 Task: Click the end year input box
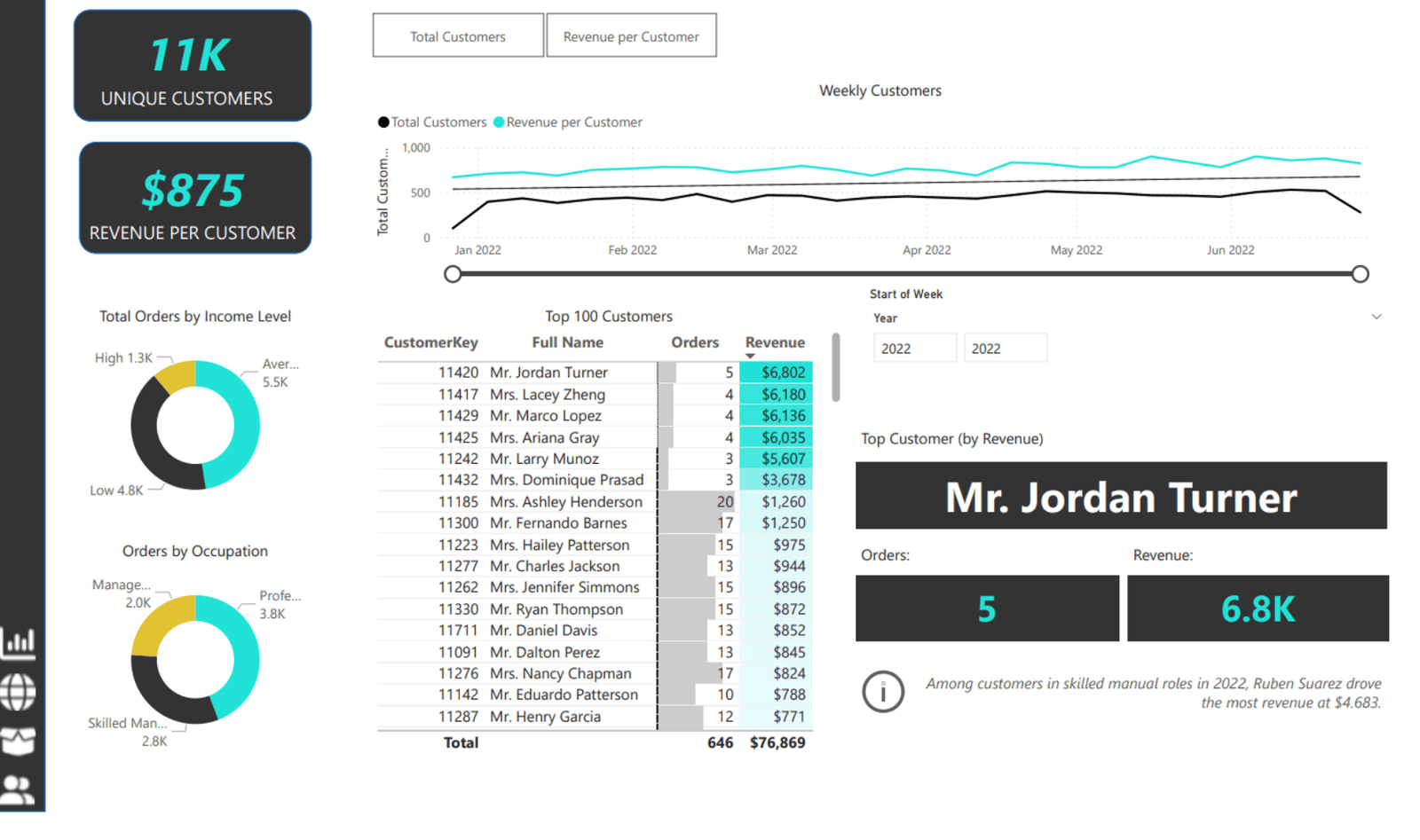coord(1005,349)
